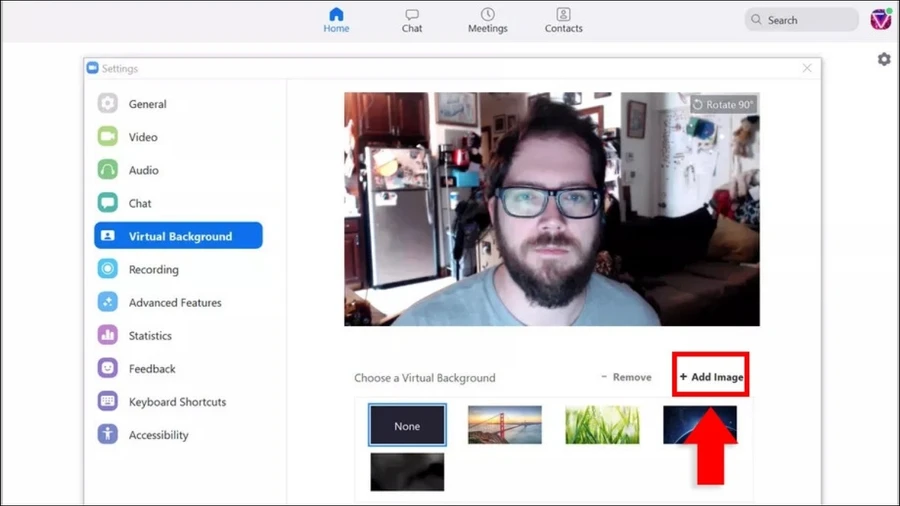The width and height of the screenshot is (900, 506).
Task: Open the Statistics bar chart icon
Action: coord(107,335)
